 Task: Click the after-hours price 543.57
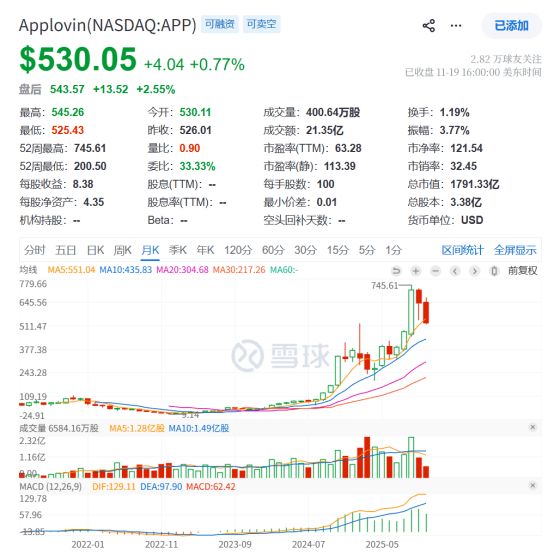click(67, 89)
